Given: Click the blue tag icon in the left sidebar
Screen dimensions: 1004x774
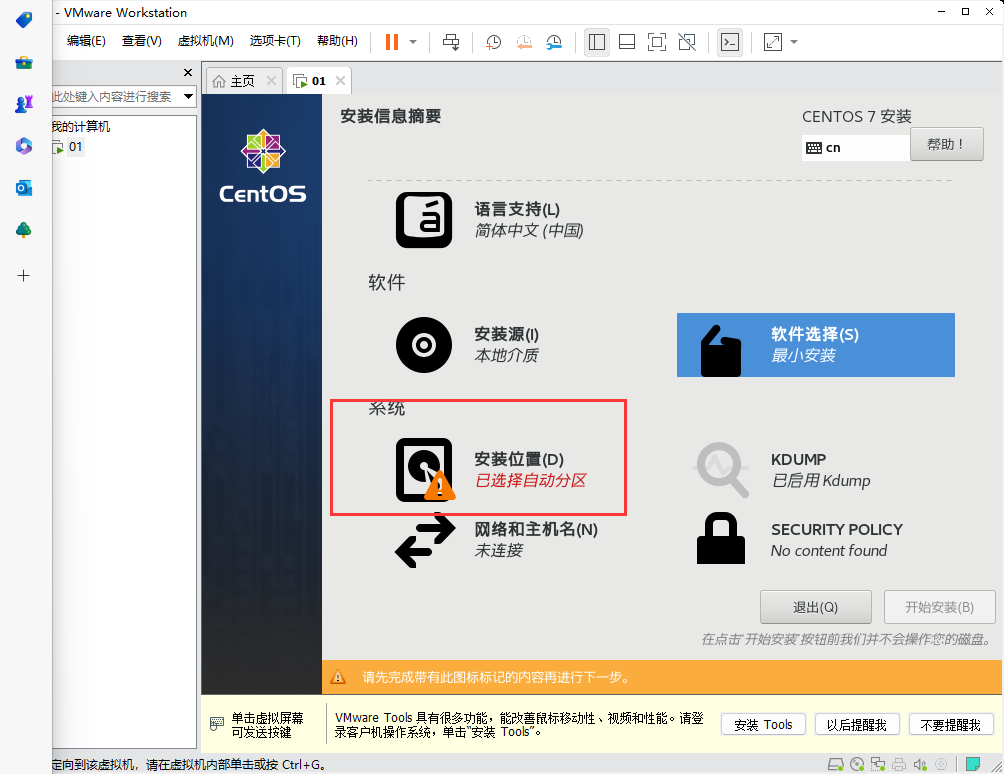Looking at the screenshot, I should click(x=24, y=20).
